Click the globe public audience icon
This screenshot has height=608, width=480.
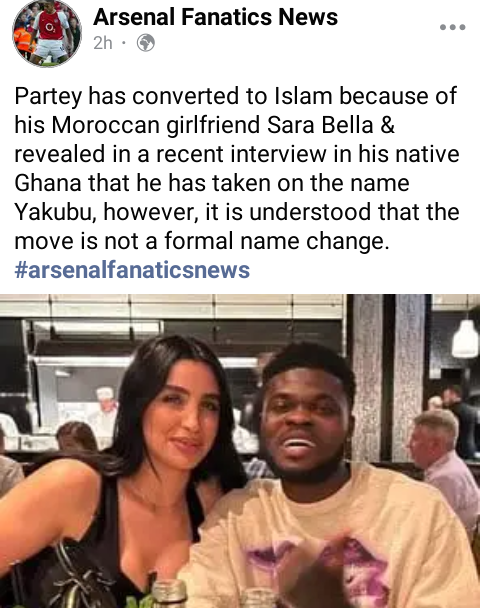pyautogui.click(x=146, y=43)
